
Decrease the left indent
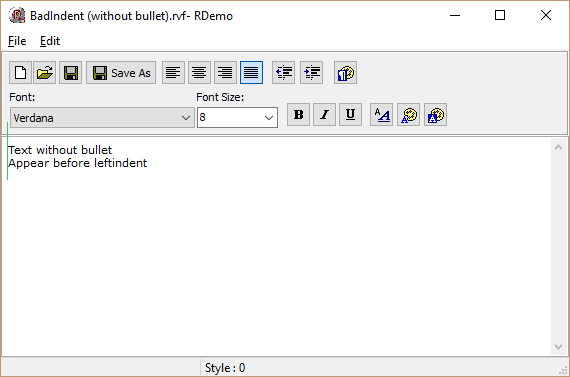coord(284,73)
